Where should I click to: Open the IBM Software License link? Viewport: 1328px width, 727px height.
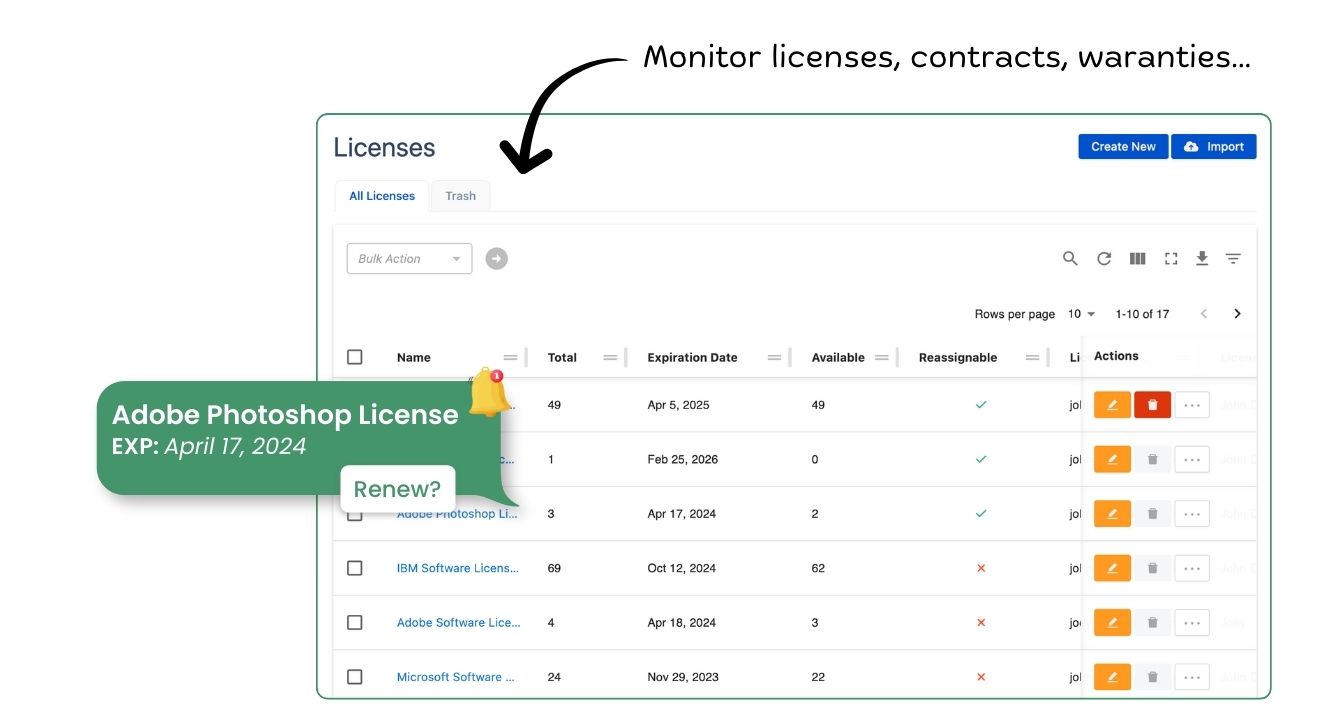point(458,568)
